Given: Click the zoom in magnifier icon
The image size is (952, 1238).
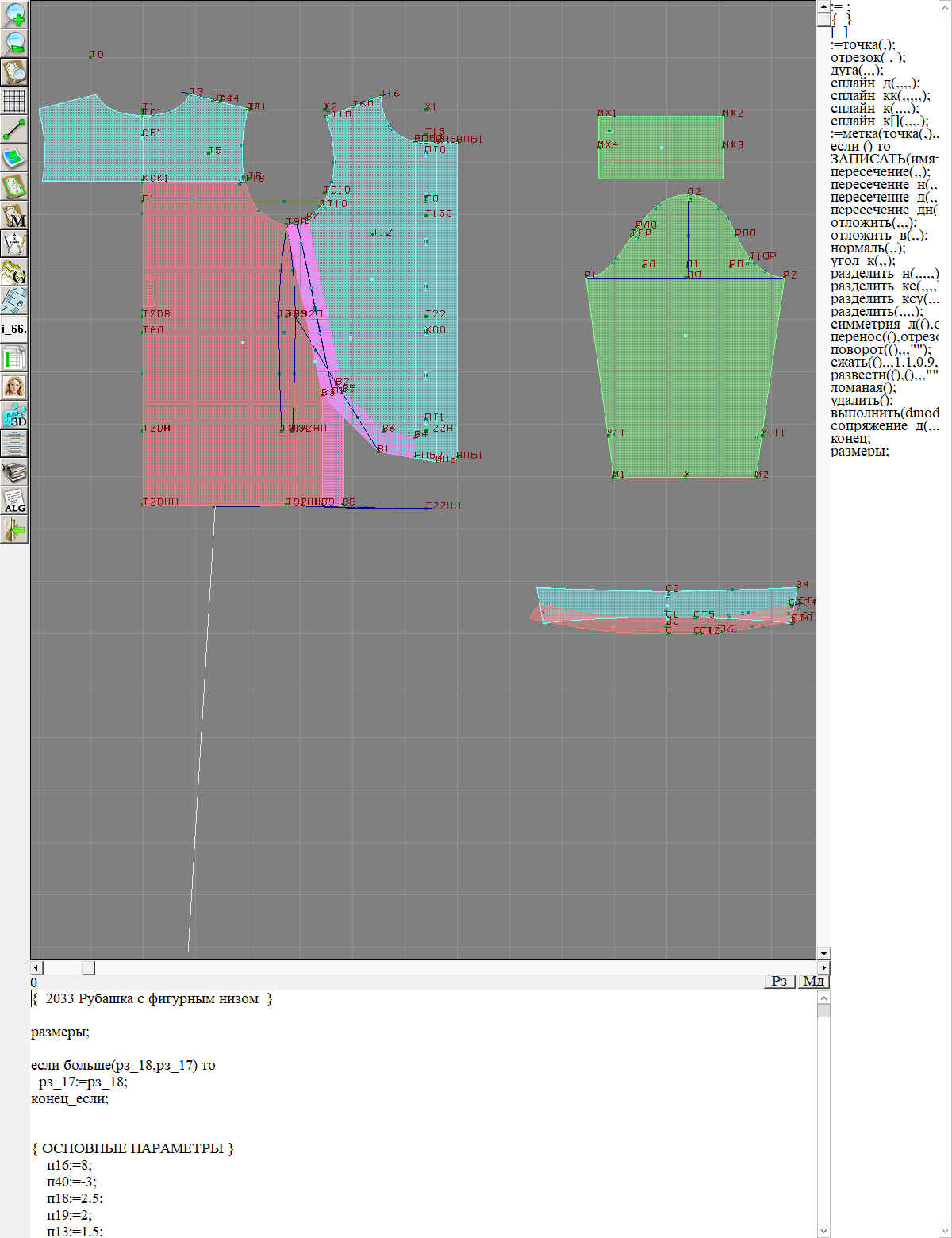Looking at the screenshot, I should pos(14,14).
